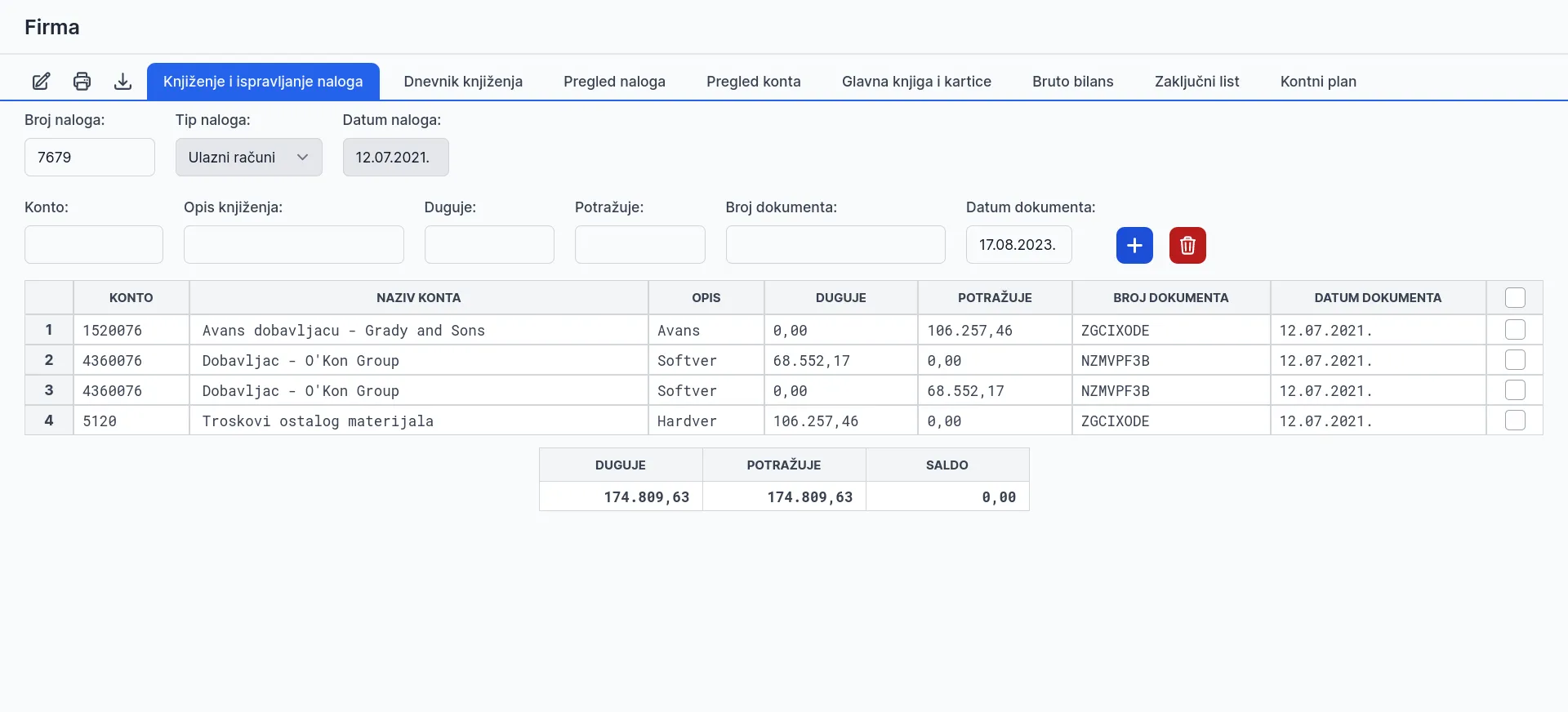This screenshot has width=1568, height=712.
Task: Click the edit pencil icon
Action: click(41, 82)
